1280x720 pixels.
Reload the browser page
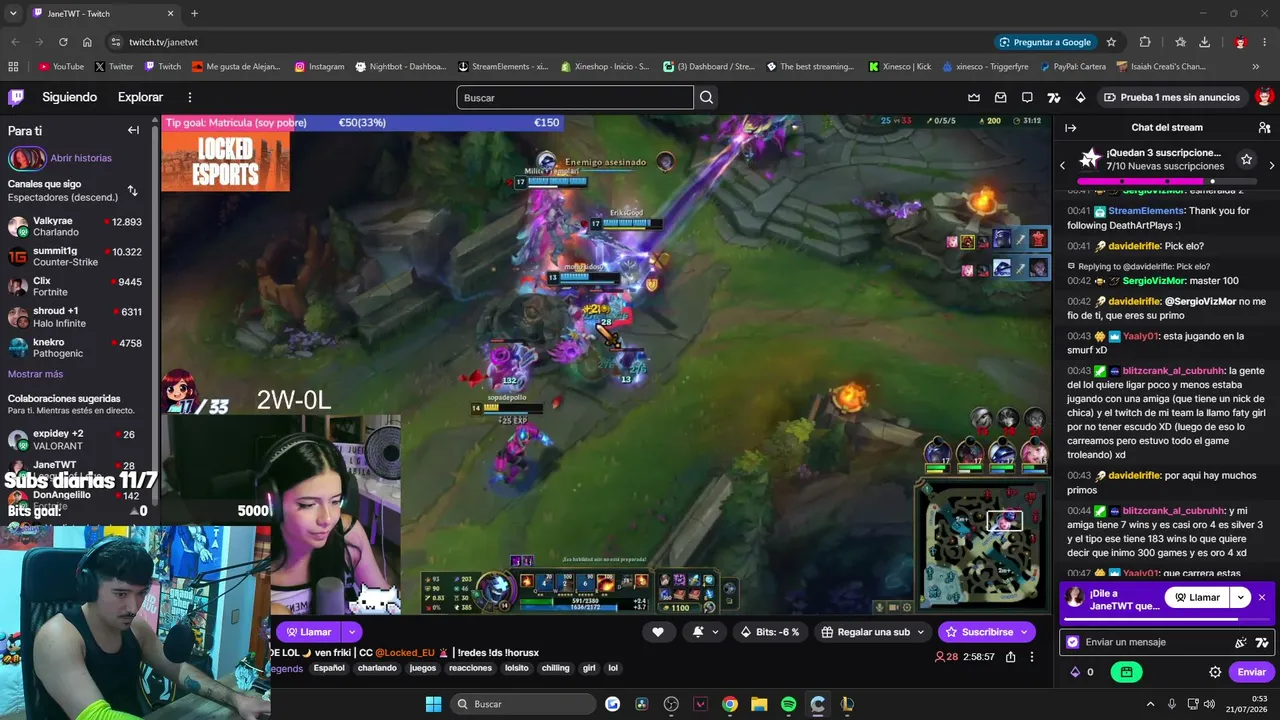tap(63, 42)
